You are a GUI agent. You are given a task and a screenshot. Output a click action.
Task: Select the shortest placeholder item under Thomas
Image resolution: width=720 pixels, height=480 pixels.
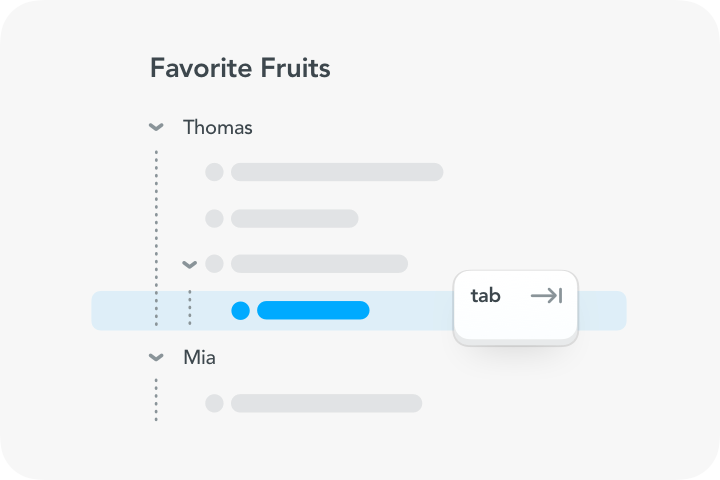294,218
